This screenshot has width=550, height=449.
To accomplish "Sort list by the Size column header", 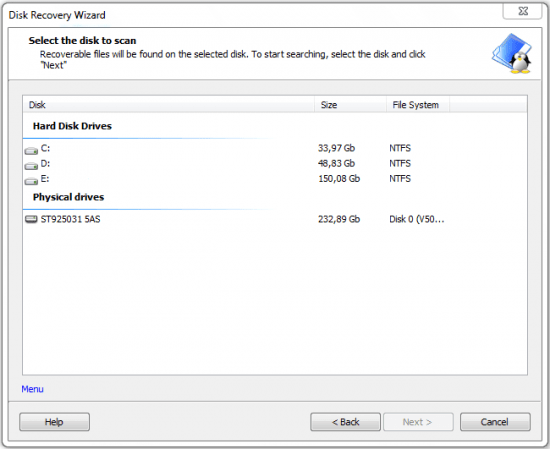I will [350, 105].
